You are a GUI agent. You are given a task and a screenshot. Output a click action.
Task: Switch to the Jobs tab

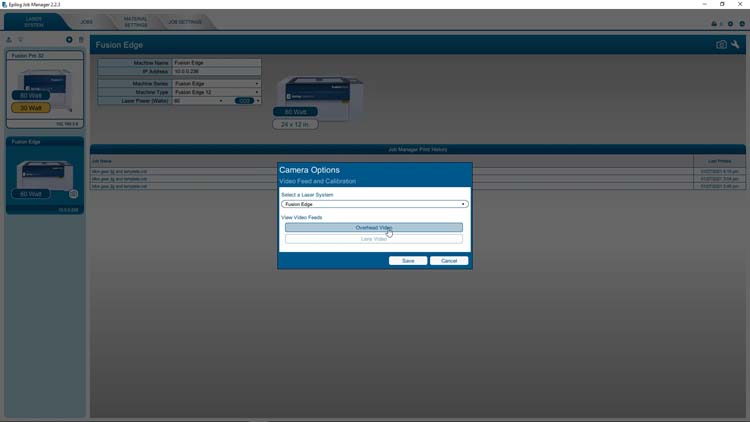pyautogui.click(x=87, y=22)
